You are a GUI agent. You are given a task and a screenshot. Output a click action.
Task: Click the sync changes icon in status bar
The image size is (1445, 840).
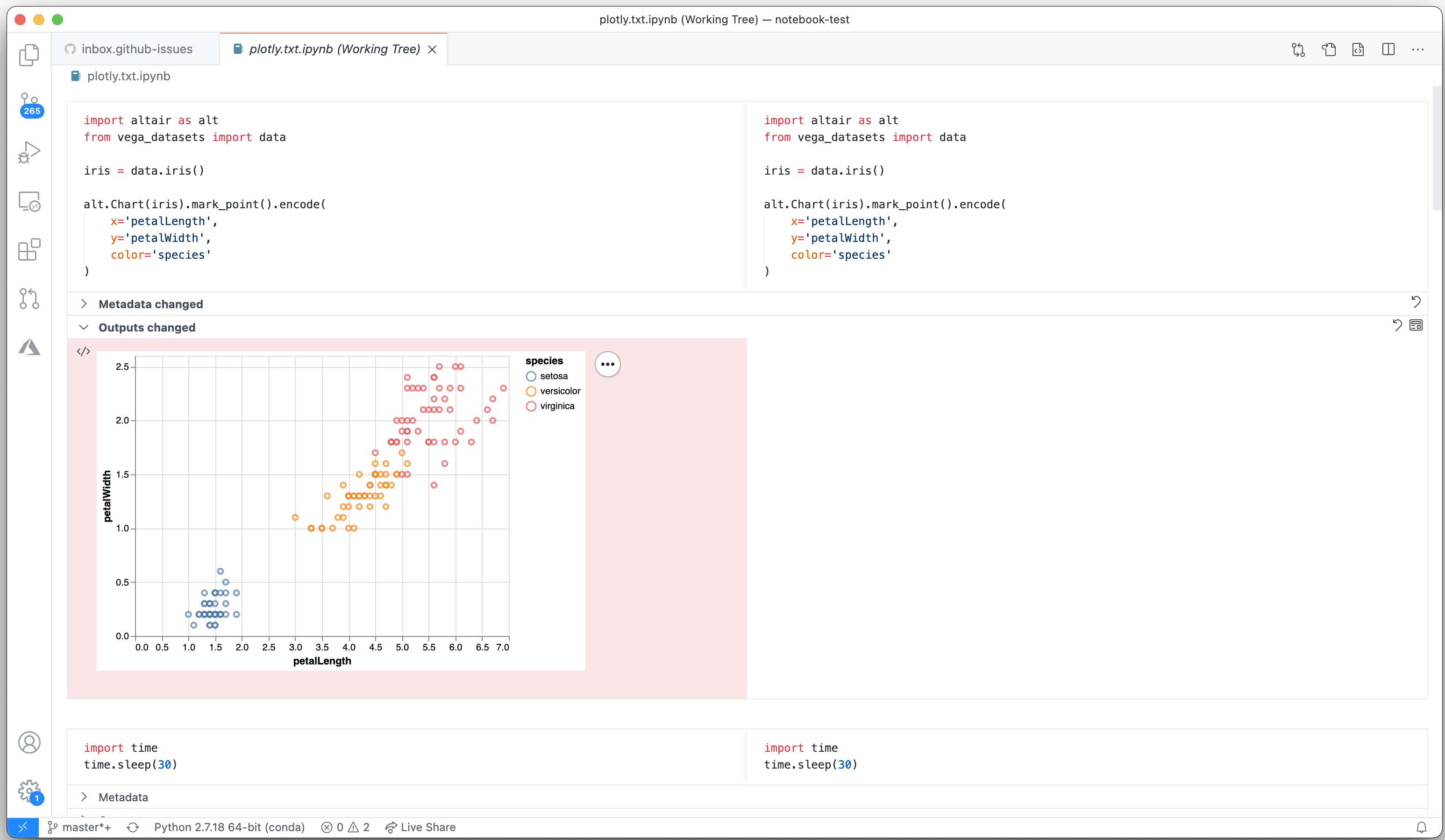click(x=133, y=827)
